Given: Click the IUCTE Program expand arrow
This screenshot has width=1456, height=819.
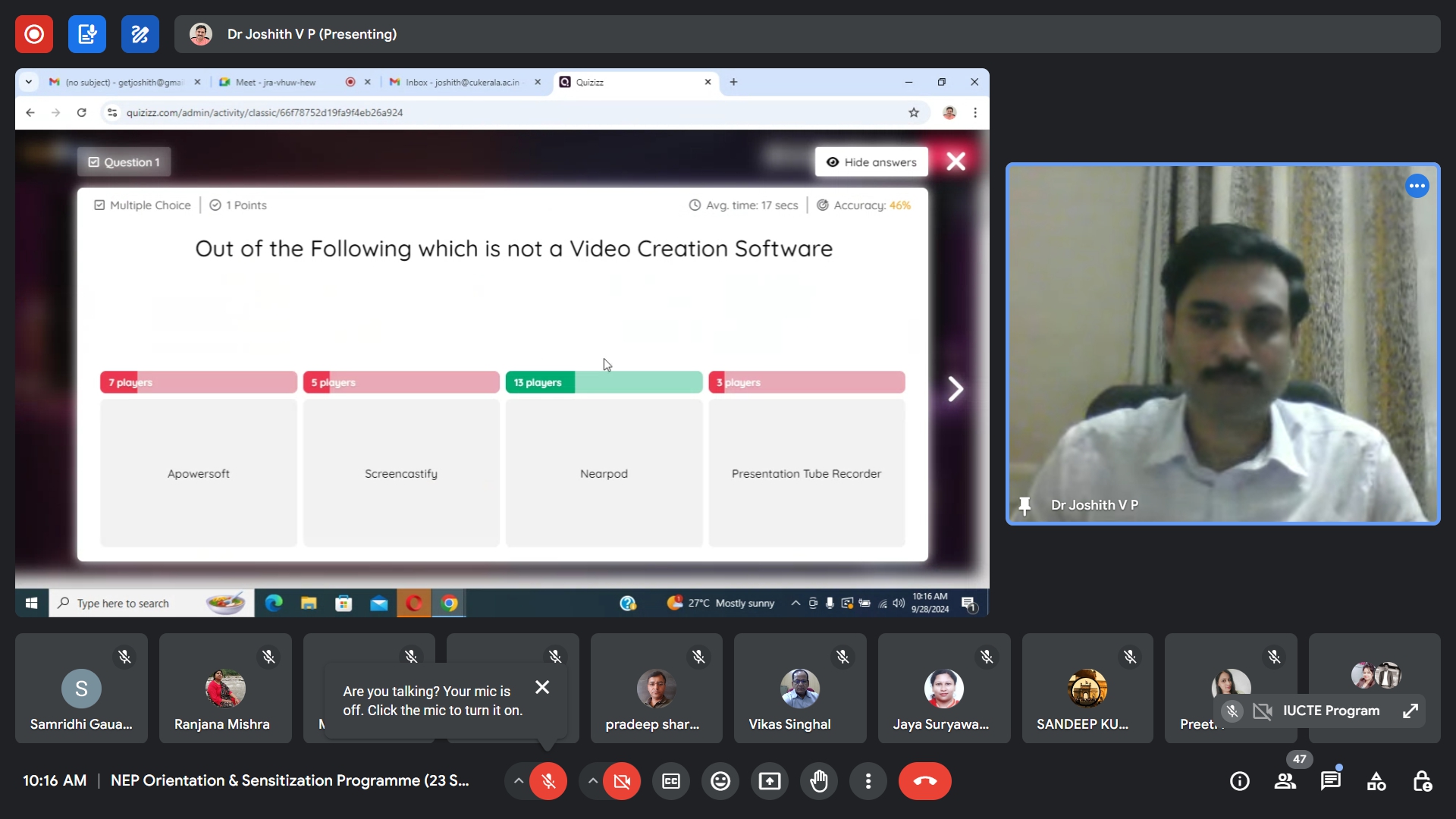Looking at the screenshot, I should pos(1410,711).
